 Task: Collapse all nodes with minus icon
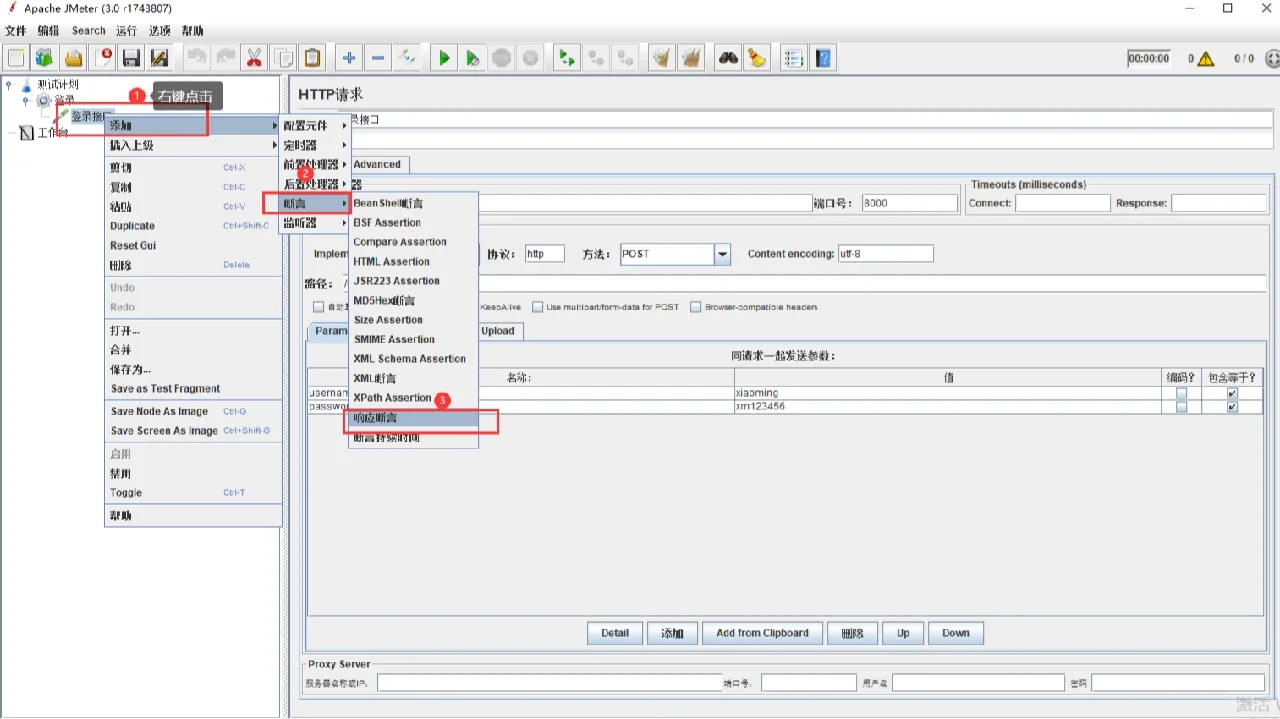pyautogui.click(x=378, y=58)
